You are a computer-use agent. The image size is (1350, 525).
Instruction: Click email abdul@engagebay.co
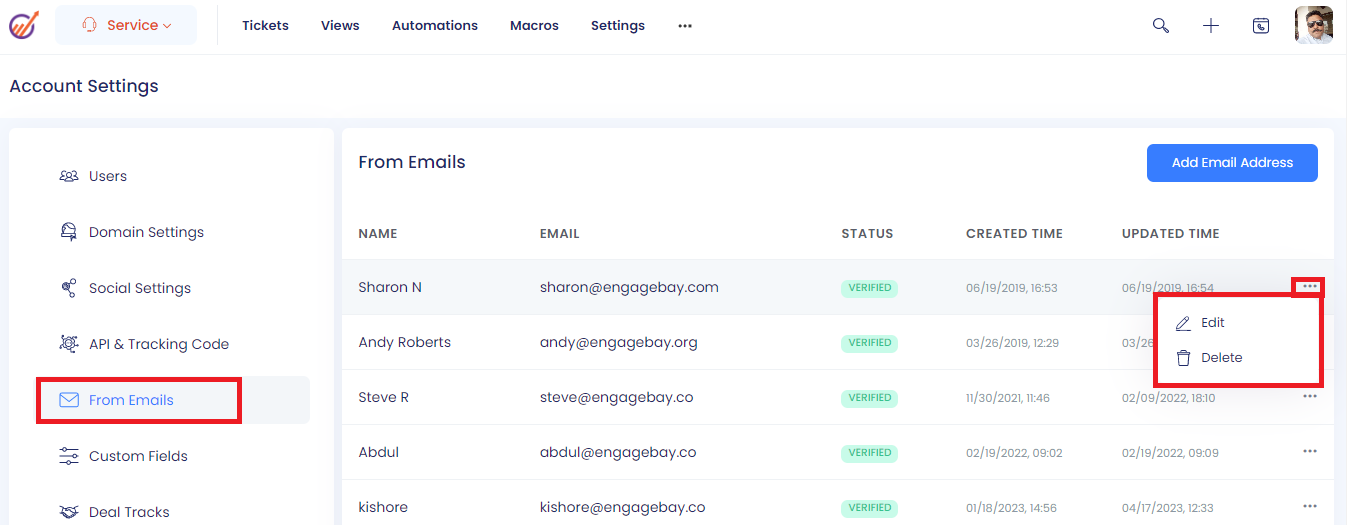(618, 452)
